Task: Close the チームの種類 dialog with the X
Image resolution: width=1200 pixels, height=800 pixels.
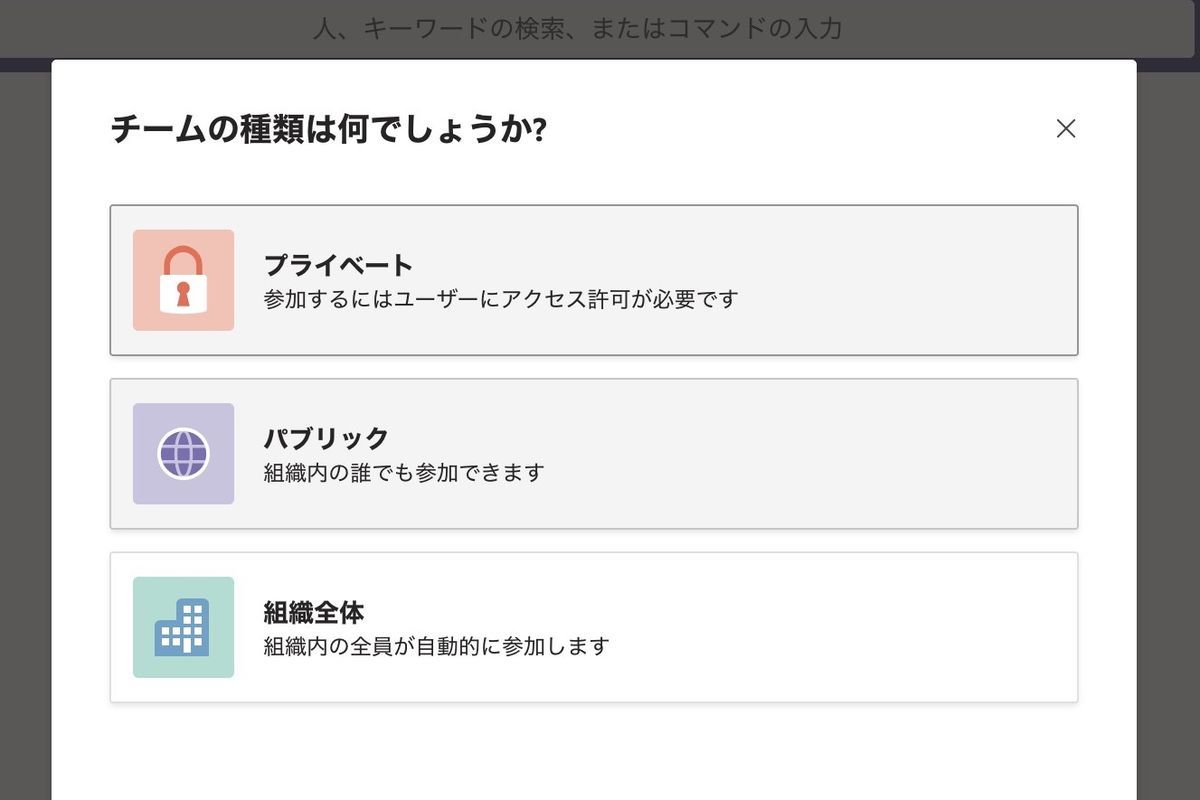Action: [x=1066, y=128]
